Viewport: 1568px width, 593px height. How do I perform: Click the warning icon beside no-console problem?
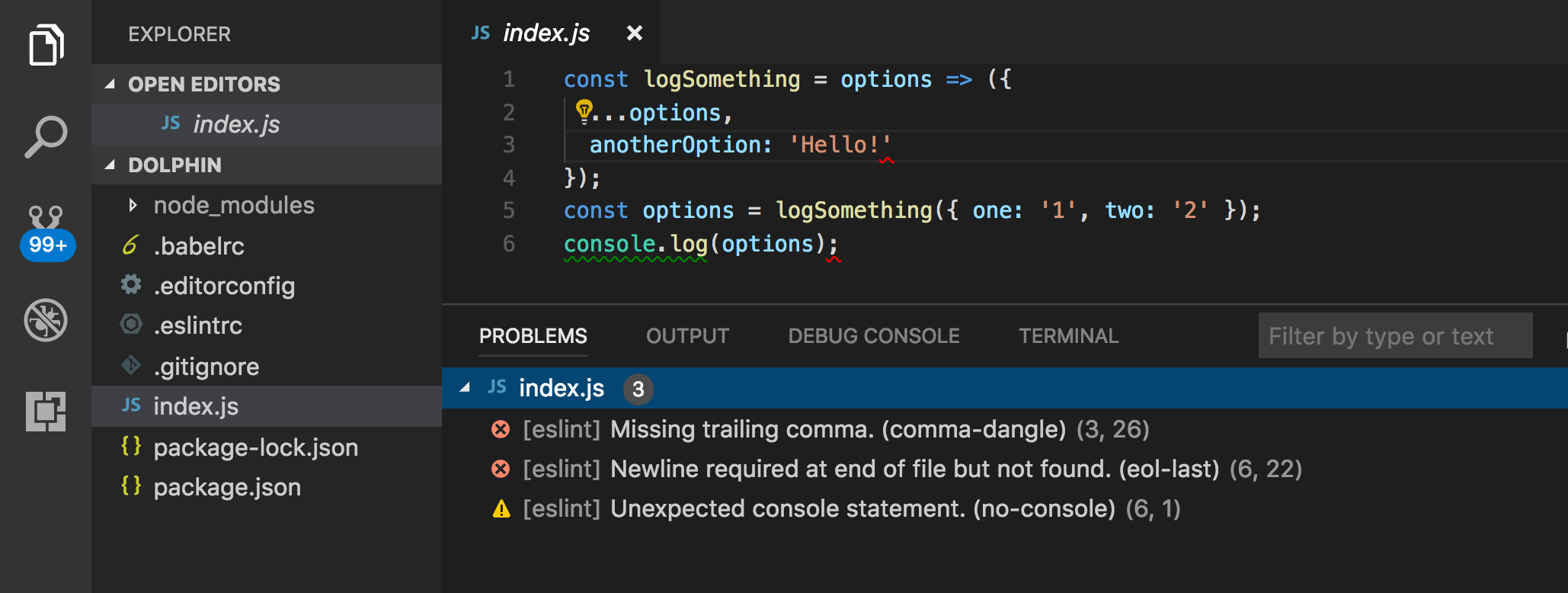tap(501, 509)
